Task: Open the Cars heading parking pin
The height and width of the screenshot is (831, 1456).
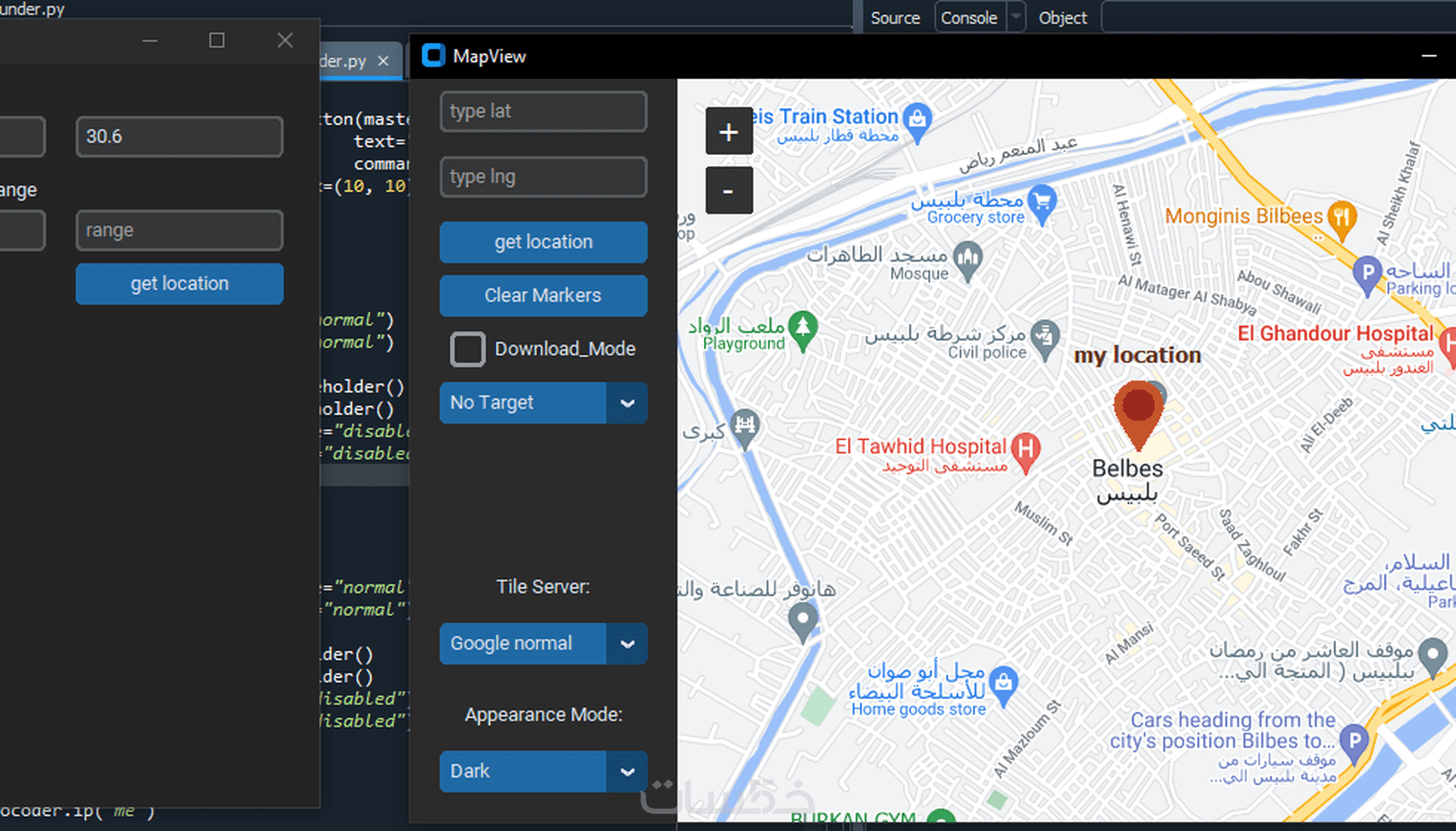Action: [x=1354, y=744]
